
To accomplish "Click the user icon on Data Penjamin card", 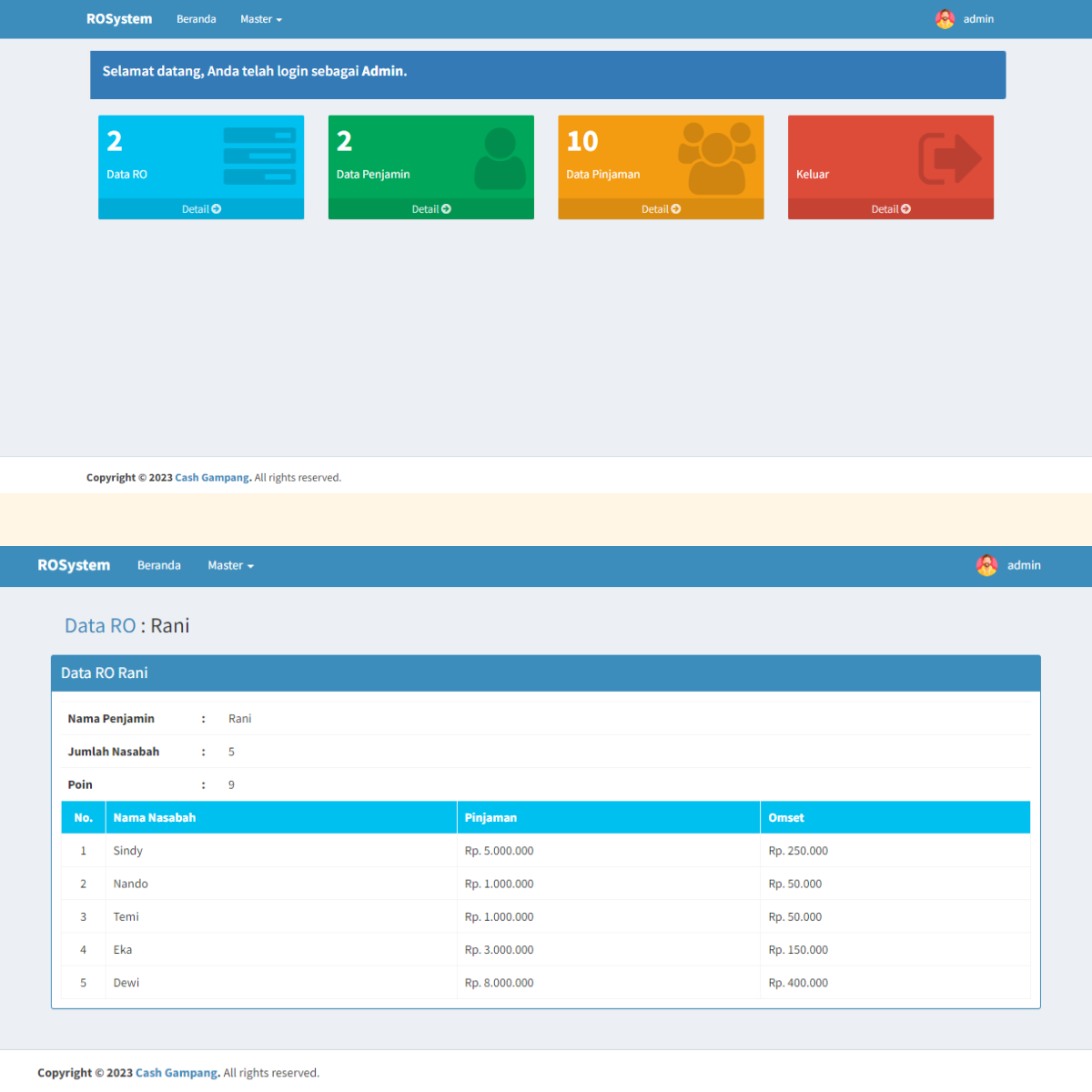I will (x=500, y=158).
